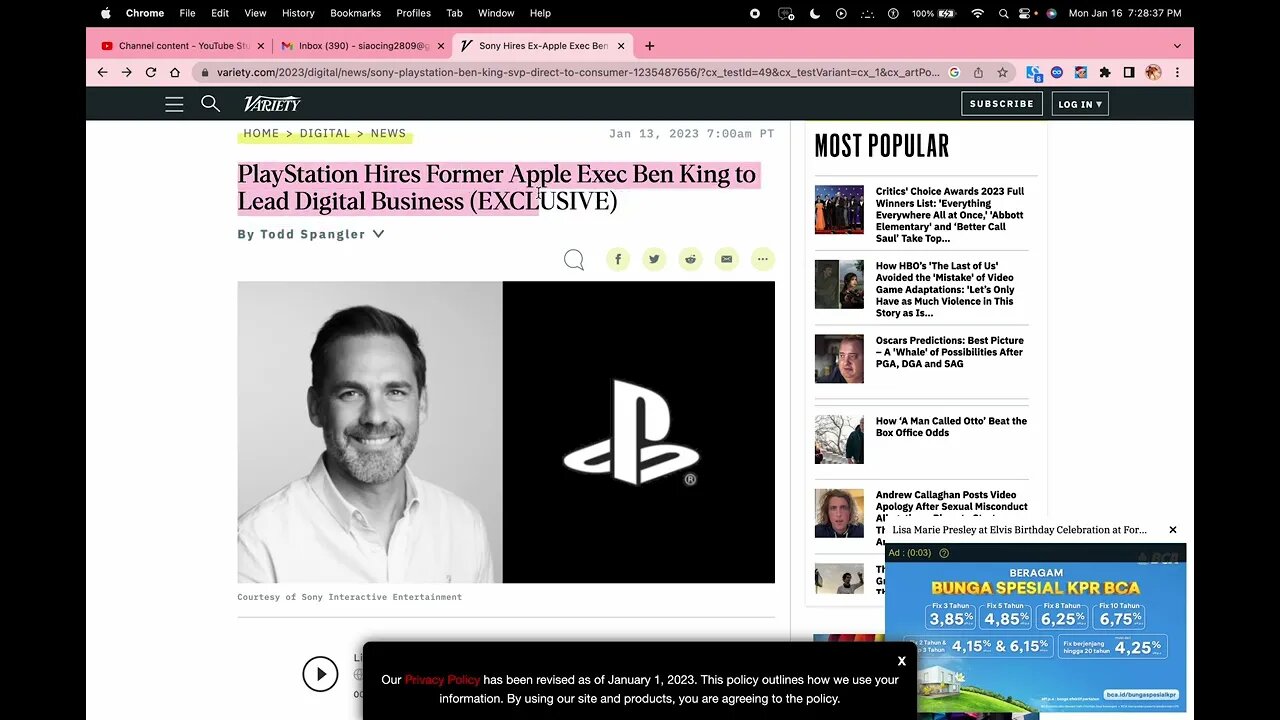Expand author Todd Spangler chevron
1280x720 pixels.
point(378,234)
